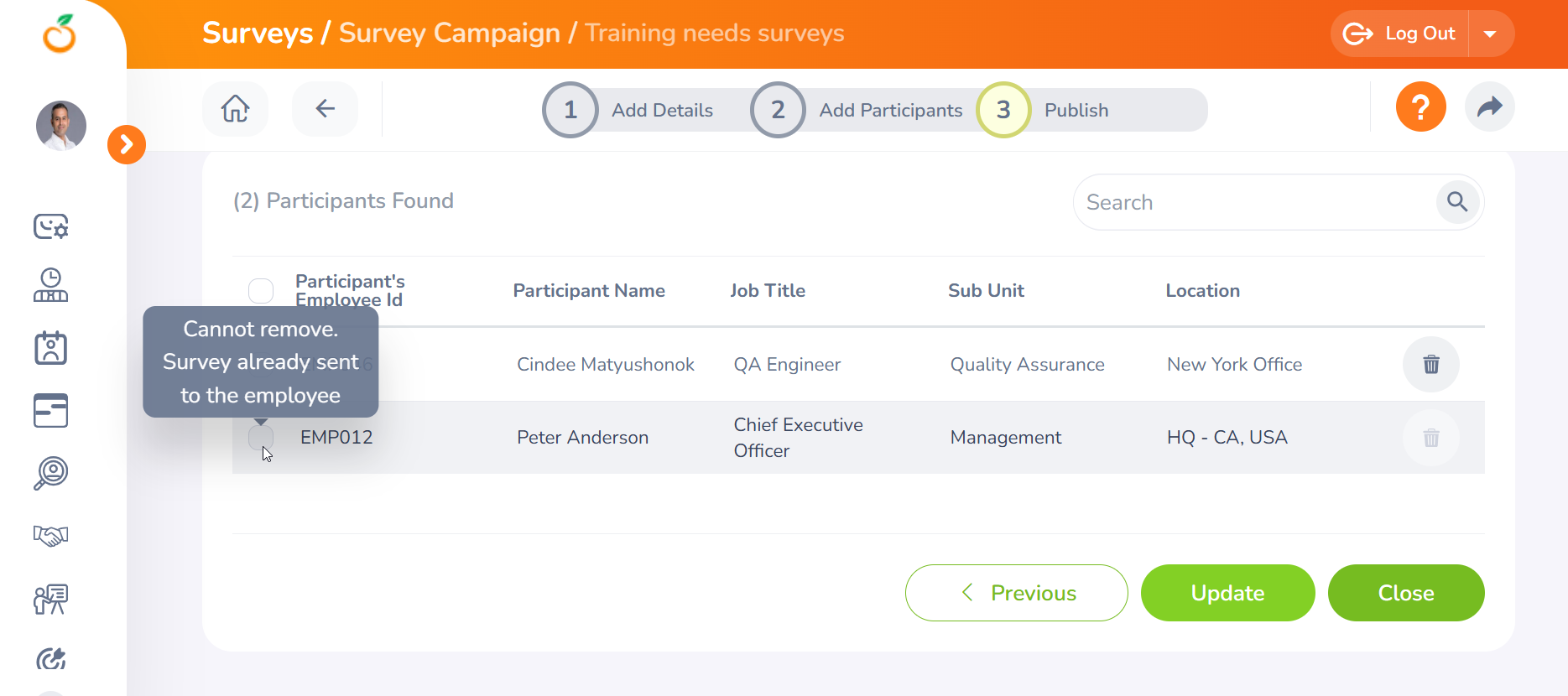Expand the sidebar with orange chevron
1568x696 pixels.
click(127, 145)
